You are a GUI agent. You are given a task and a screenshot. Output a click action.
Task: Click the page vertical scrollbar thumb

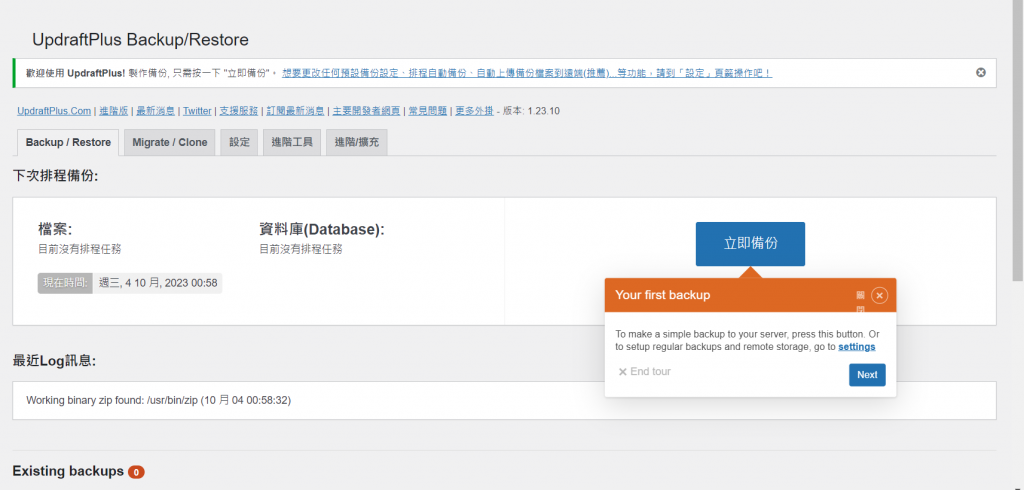tap(1018, 140)
